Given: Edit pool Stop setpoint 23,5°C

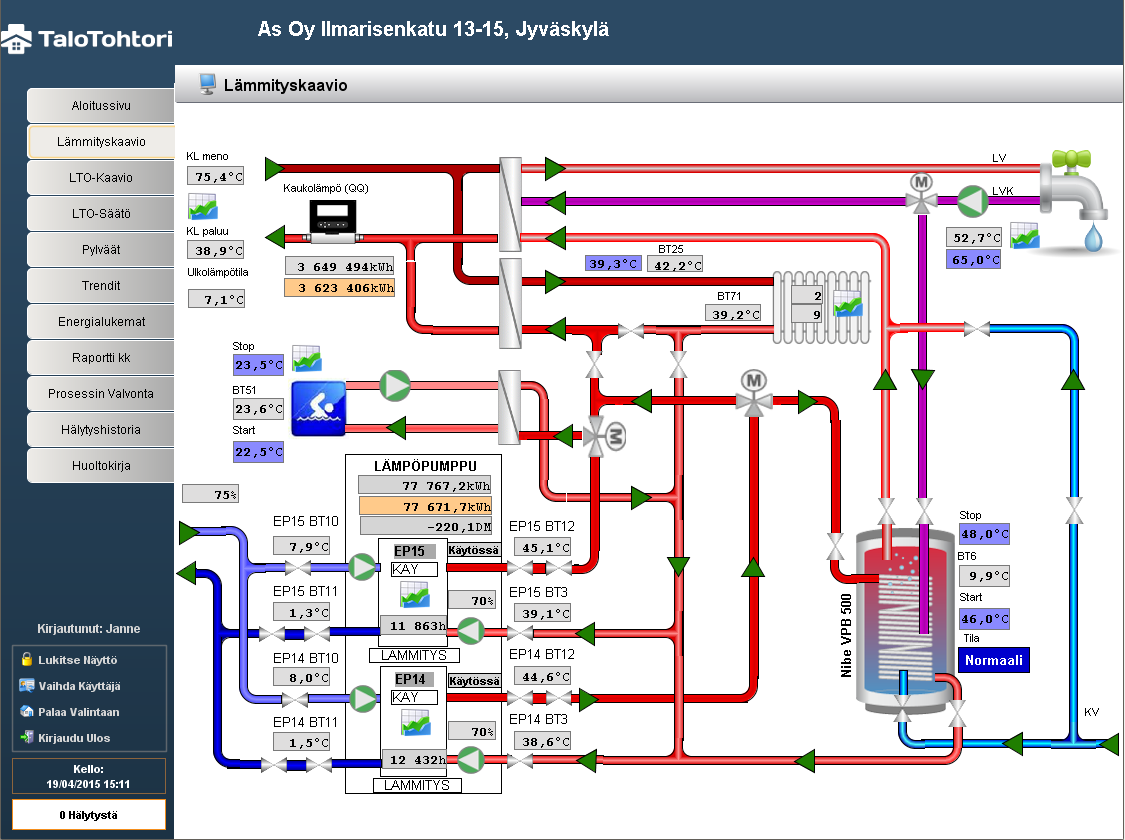Looking at the screenshot, I should click(x=258, y=364).
